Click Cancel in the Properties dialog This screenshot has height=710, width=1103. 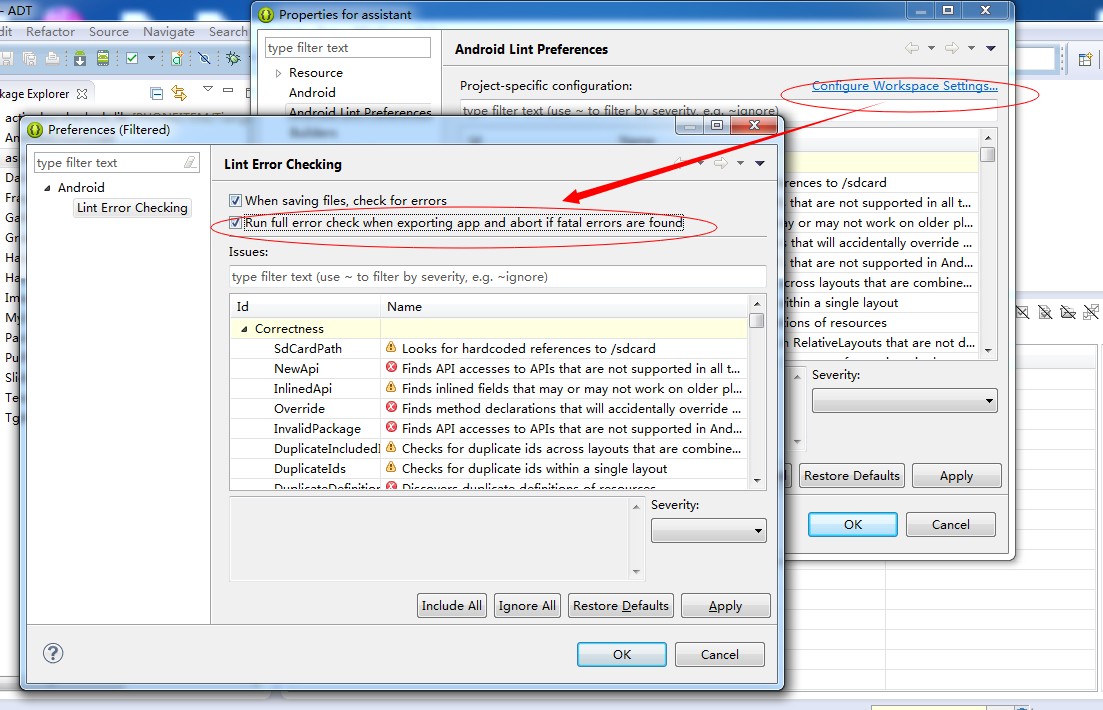click(950, 524)
